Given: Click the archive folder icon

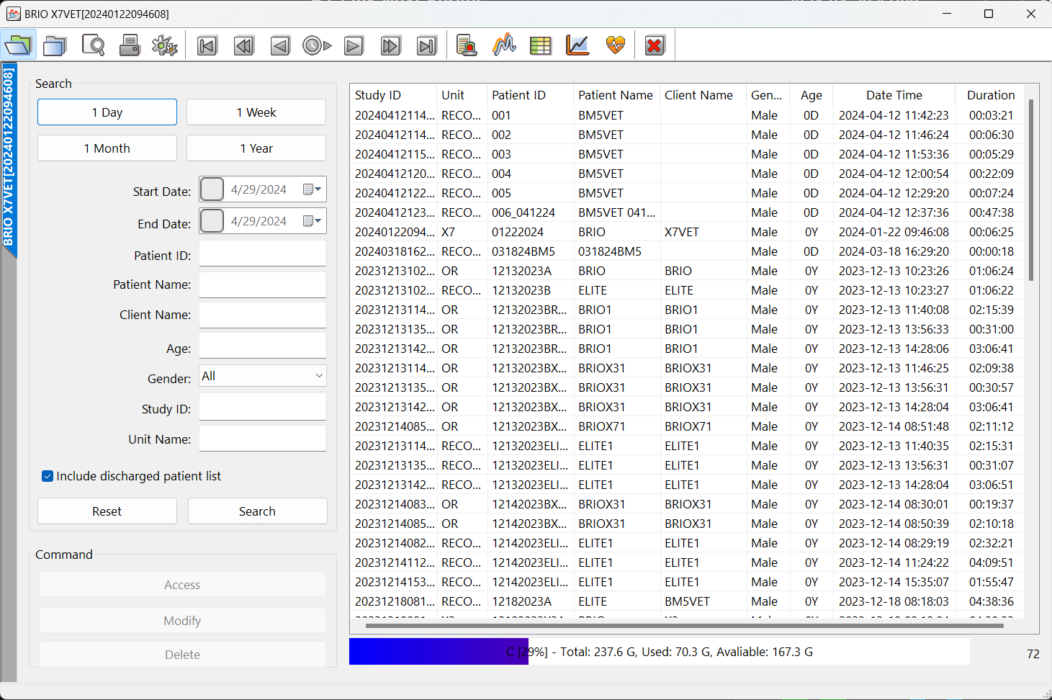Looking at the screenshot, I should (x=54, y=45).
